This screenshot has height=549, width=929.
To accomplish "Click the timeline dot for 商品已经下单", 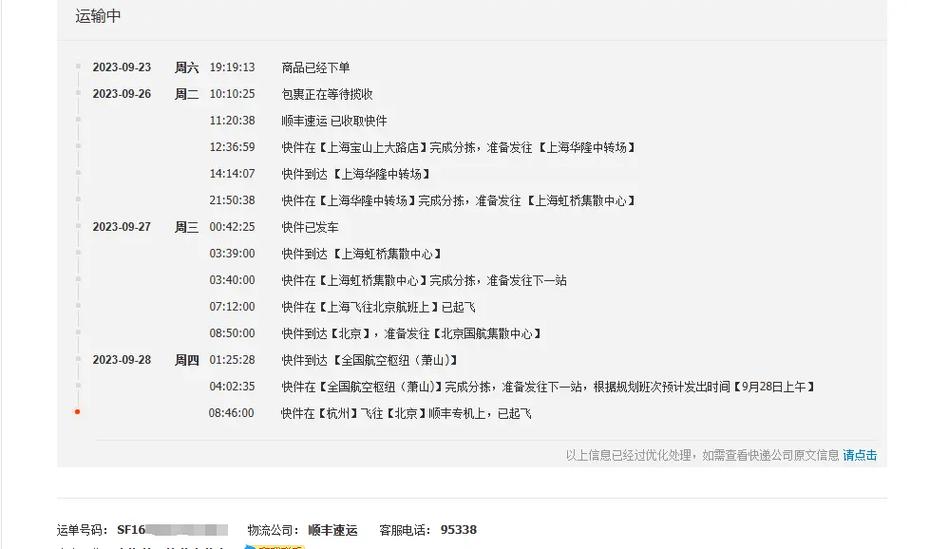I will 77,68.
